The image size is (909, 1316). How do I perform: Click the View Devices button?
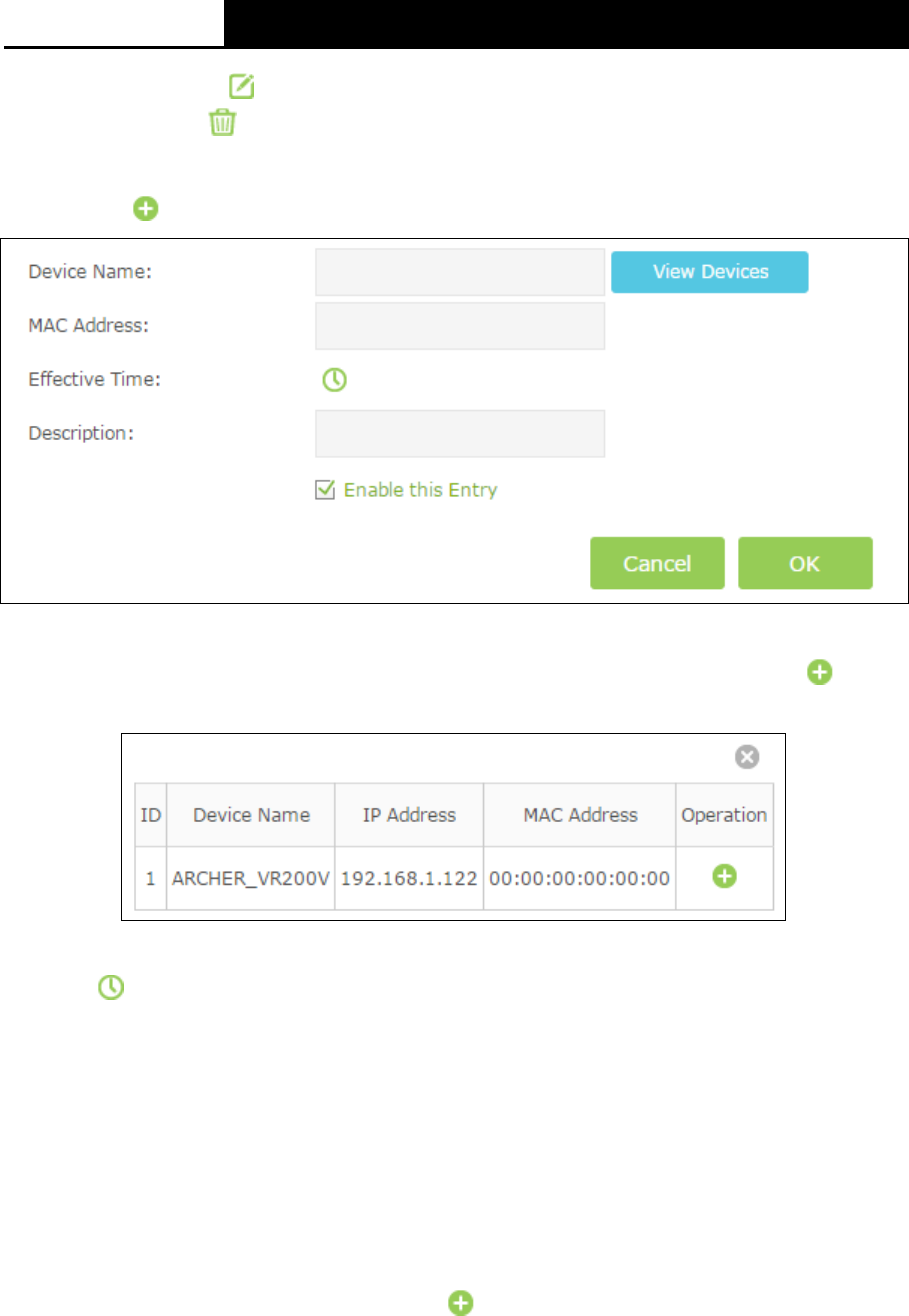pyautogui.click(x=709, y=272)
